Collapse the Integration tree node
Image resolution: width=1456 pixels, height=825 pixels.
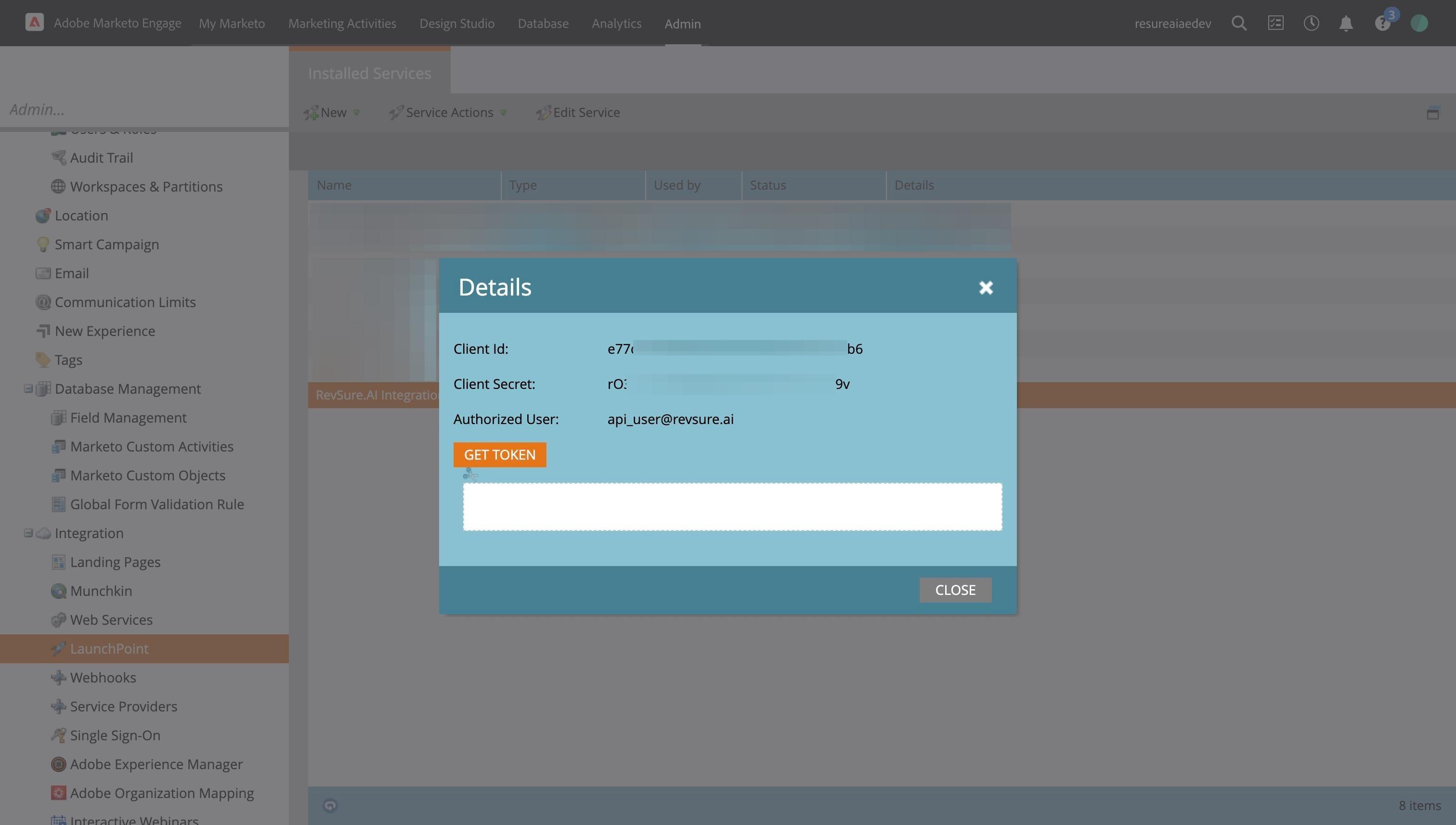pos(28,533)
